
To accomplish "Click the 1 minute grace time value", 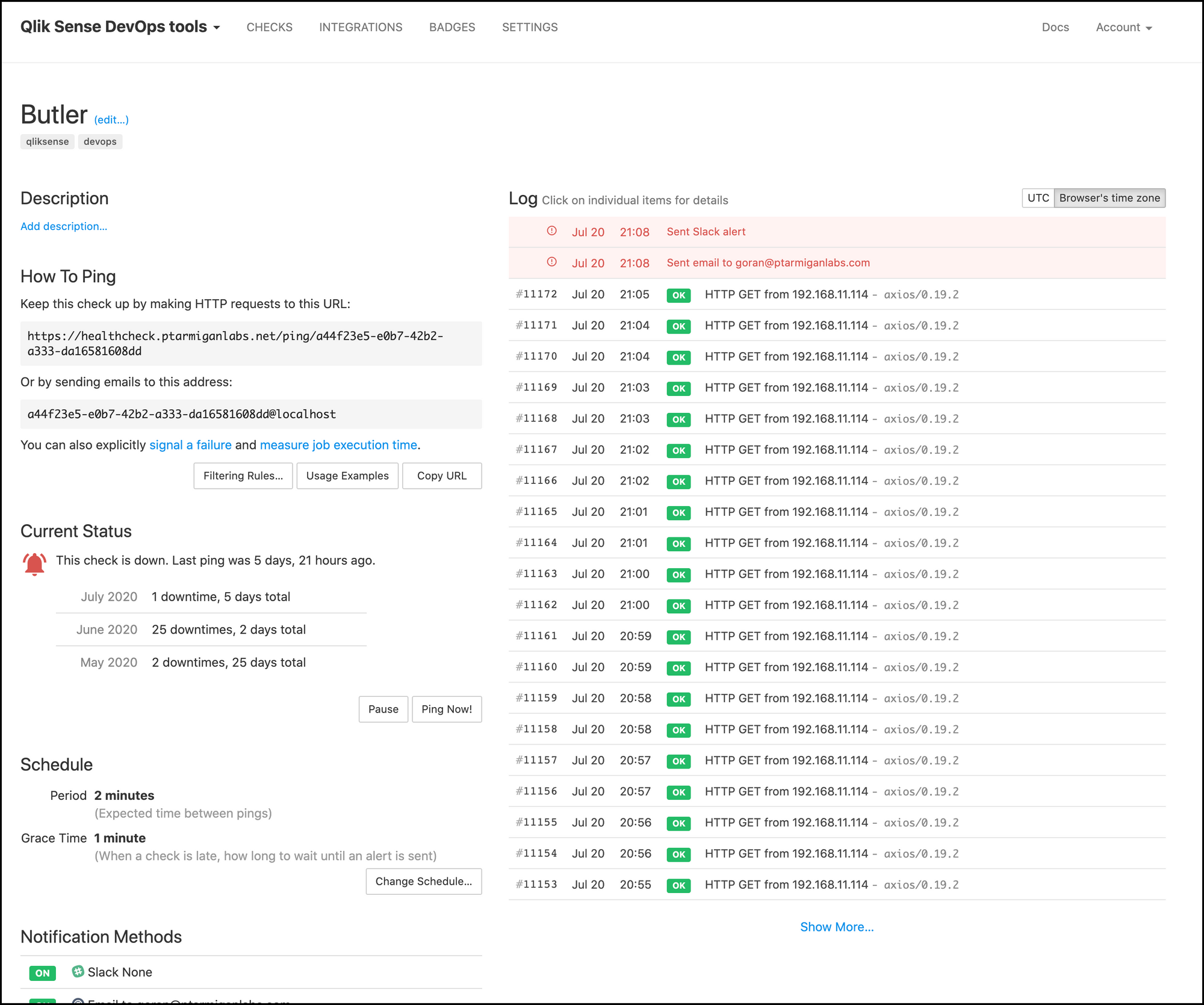I will [x=120, y=838].
